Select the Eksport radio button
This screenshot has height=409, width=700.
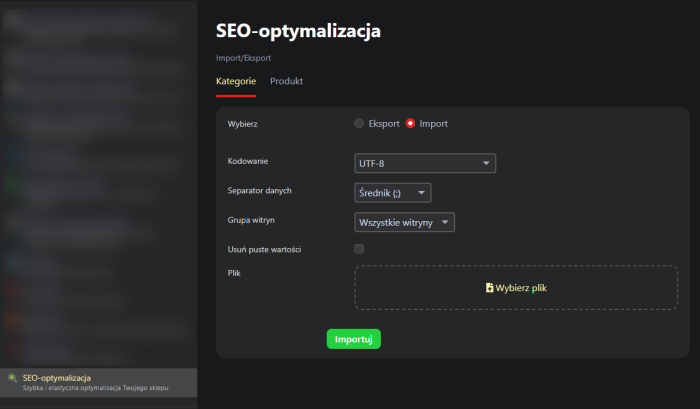tap(359, 124)
